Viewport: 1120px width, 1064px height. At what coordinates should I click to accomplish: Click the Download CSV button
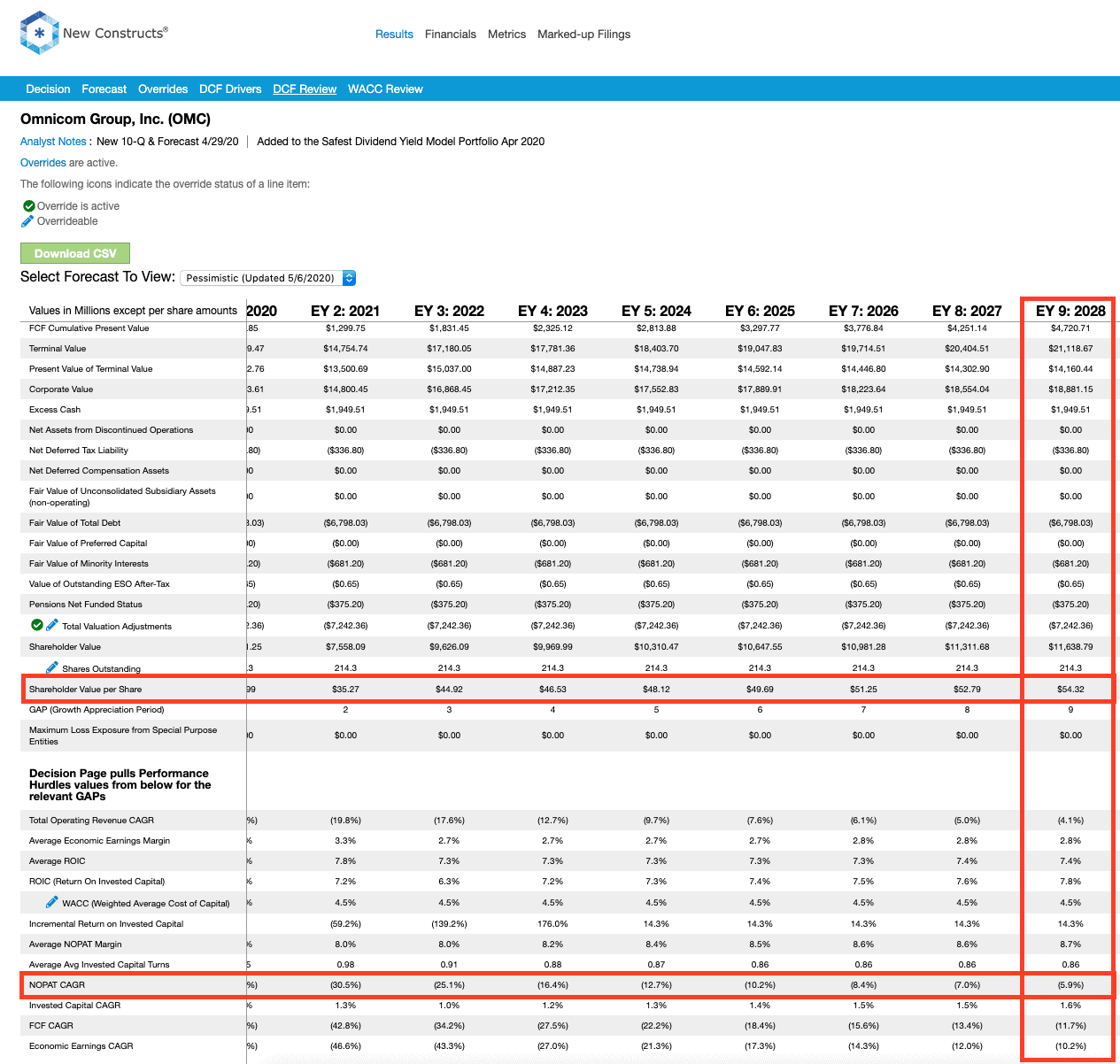pyautogui.click(x=75, y=253)
